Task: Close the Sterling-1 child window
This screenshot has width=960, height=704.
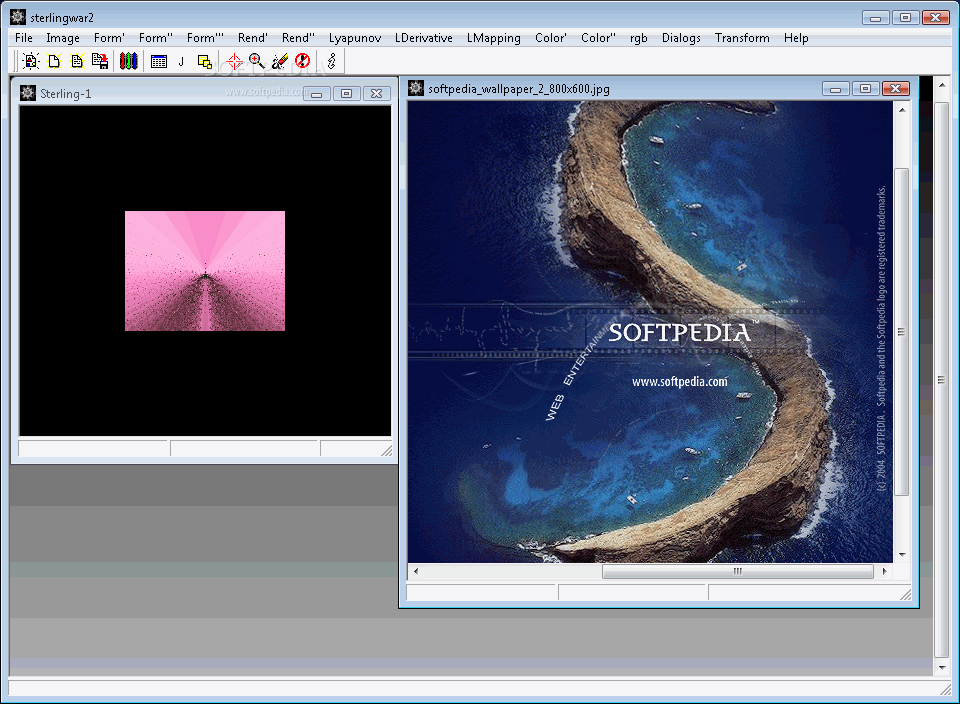Action: point(377,94)
